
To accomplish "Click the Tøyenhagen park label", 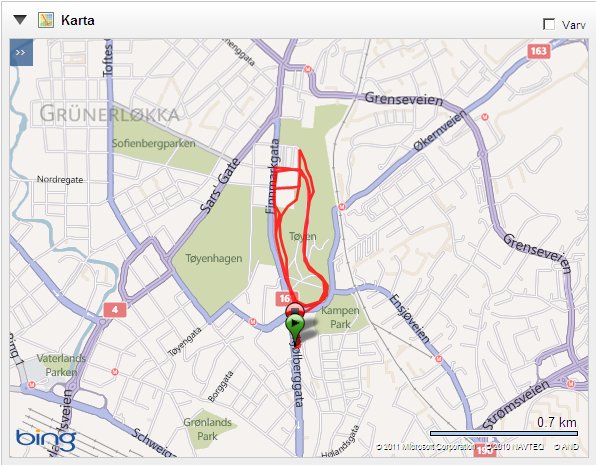I will click(214, 259).
